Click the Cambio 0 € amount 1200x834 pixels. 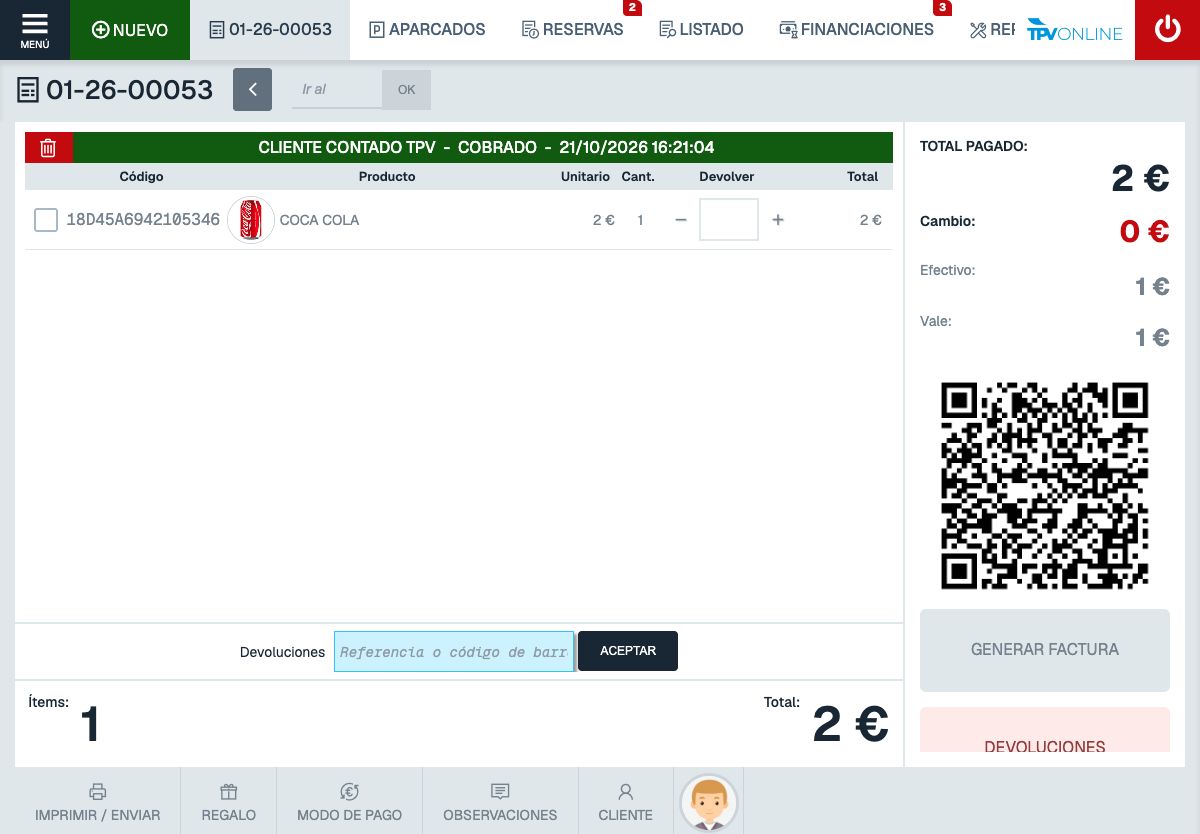pos(1144,231)
